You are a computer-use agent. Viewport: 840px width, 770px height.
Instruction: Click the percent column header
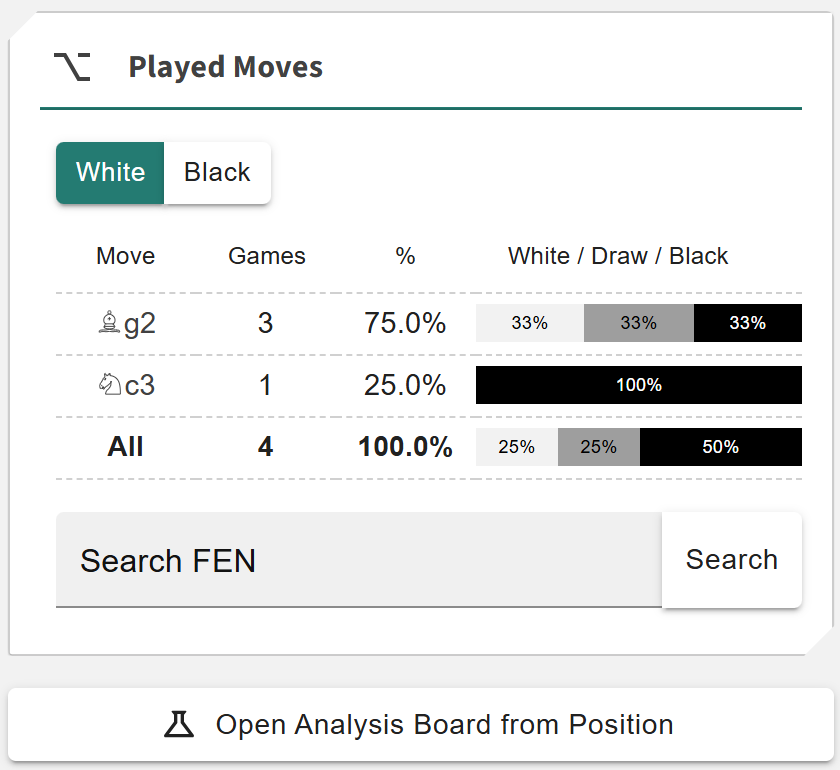click(x=405, y=256)
